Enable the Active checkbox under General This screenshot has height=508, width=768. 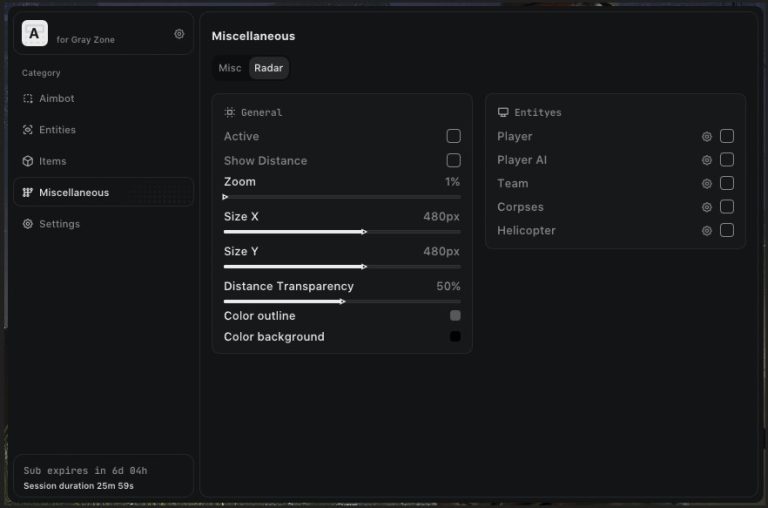(x=453, y=136)
